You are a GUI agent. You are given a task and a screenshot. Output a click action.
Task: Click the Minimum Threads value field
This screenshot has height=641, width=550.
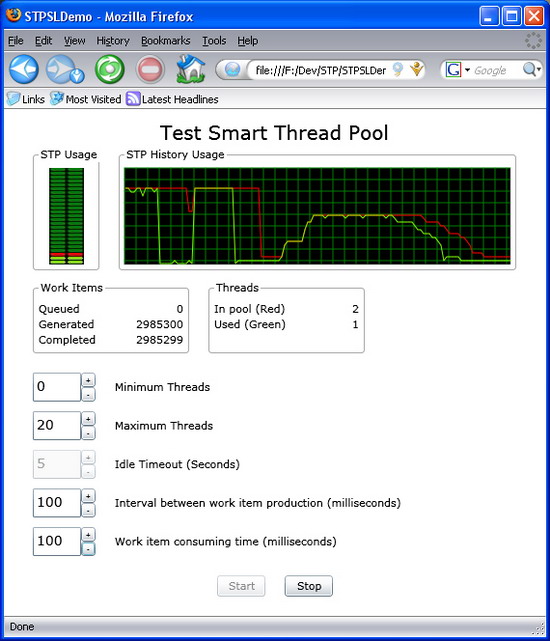point(57,387)
